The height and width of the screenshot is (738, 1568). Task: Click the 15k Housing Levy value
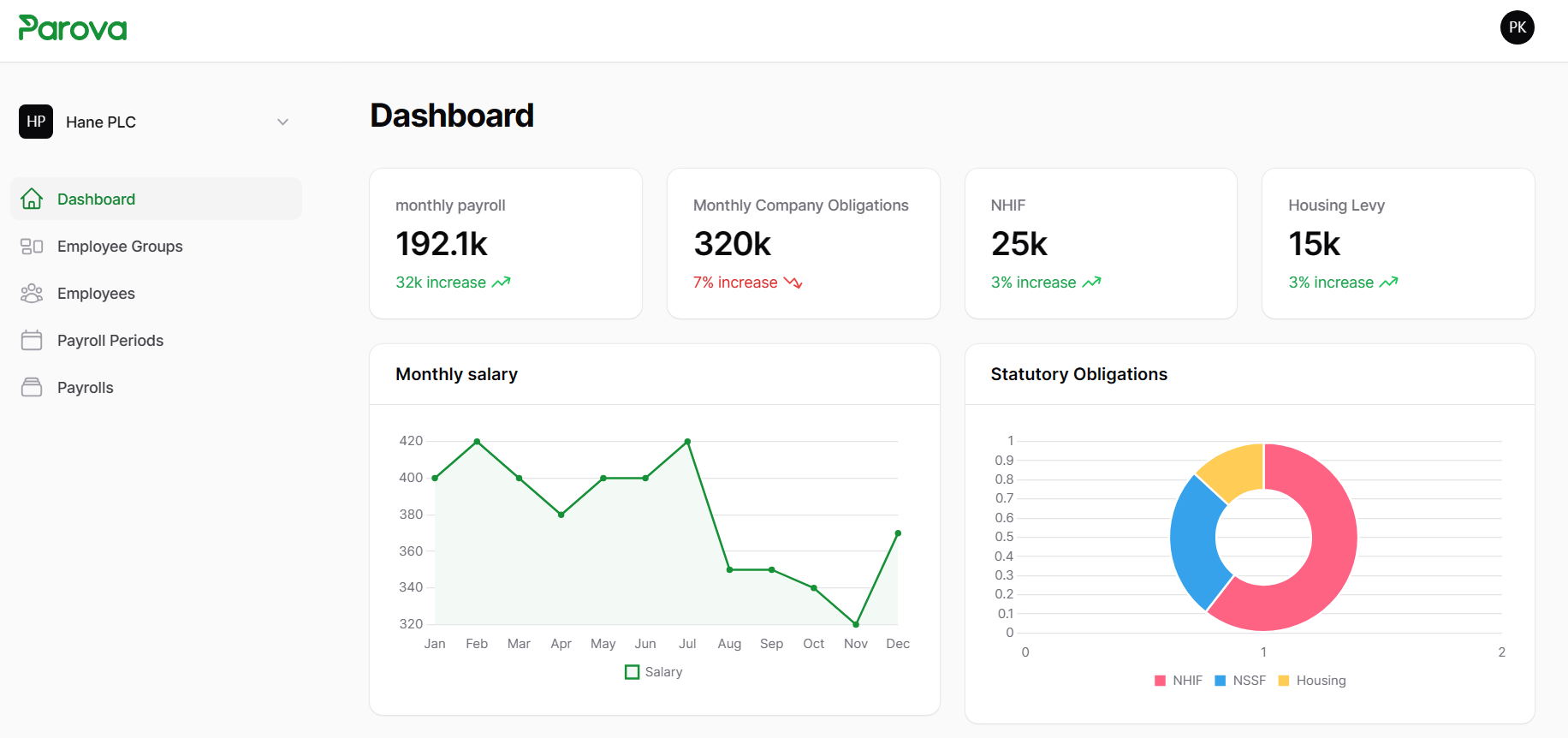tap(1315, 244)
